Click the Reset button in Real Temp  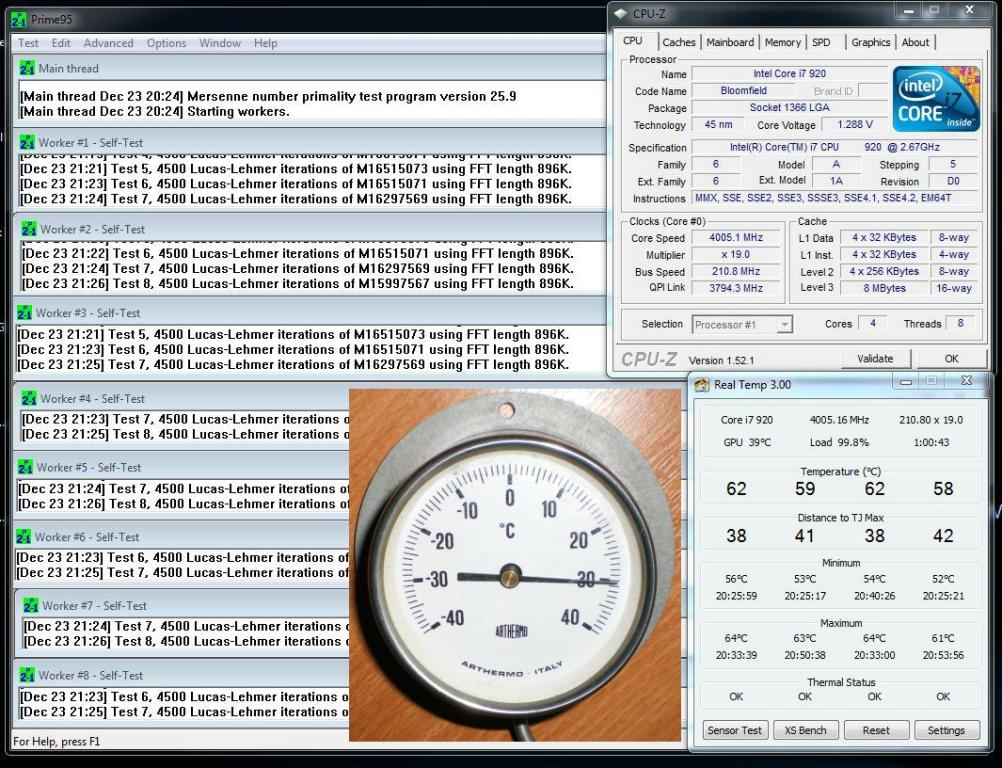(875, 730)
